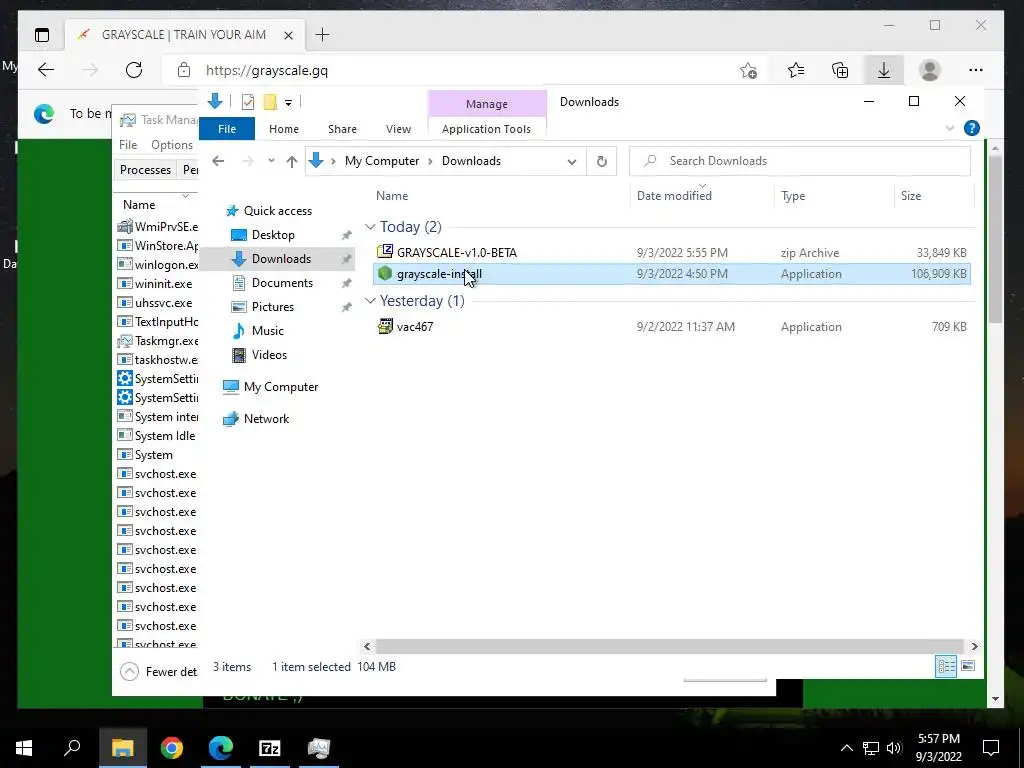1024x768 pixels.
Task: Open Explorer File menu
Action: [x=227, y=129]
